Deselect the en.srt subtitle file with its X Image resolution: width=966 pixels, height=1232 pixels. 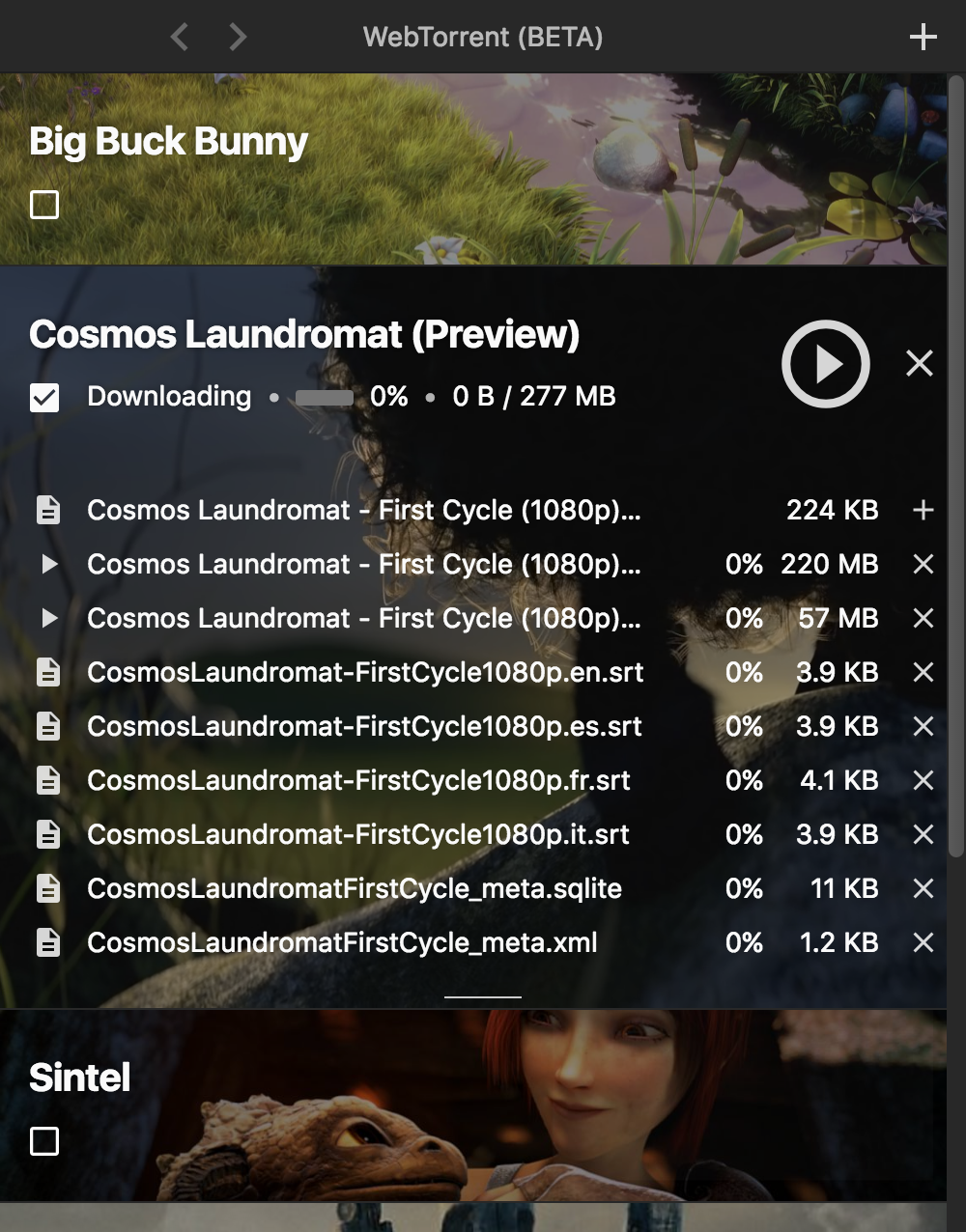[x=923, y=672]
